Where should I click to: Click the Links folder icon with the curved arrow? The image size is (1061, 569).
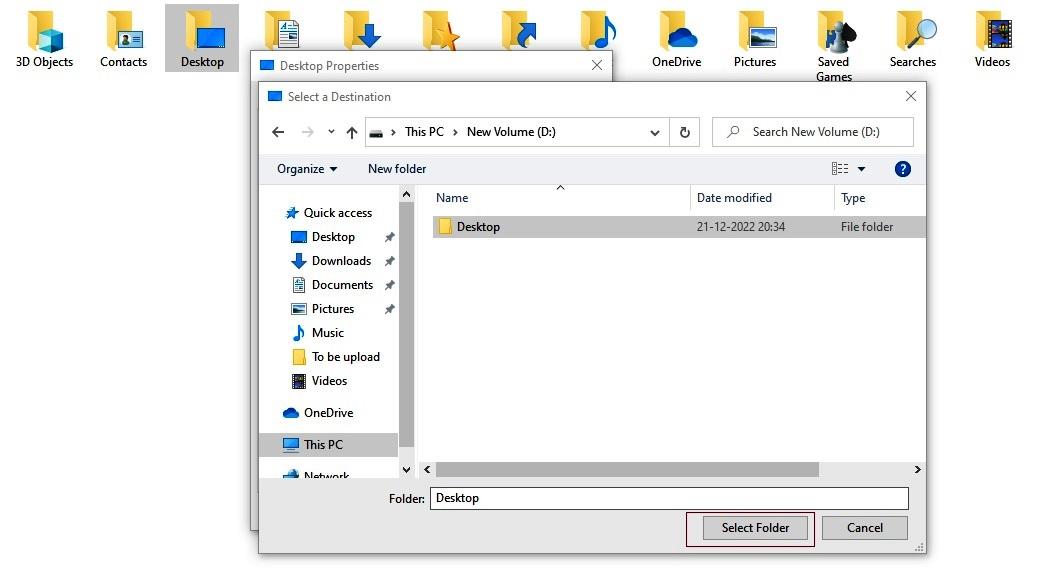click(520, 30)
